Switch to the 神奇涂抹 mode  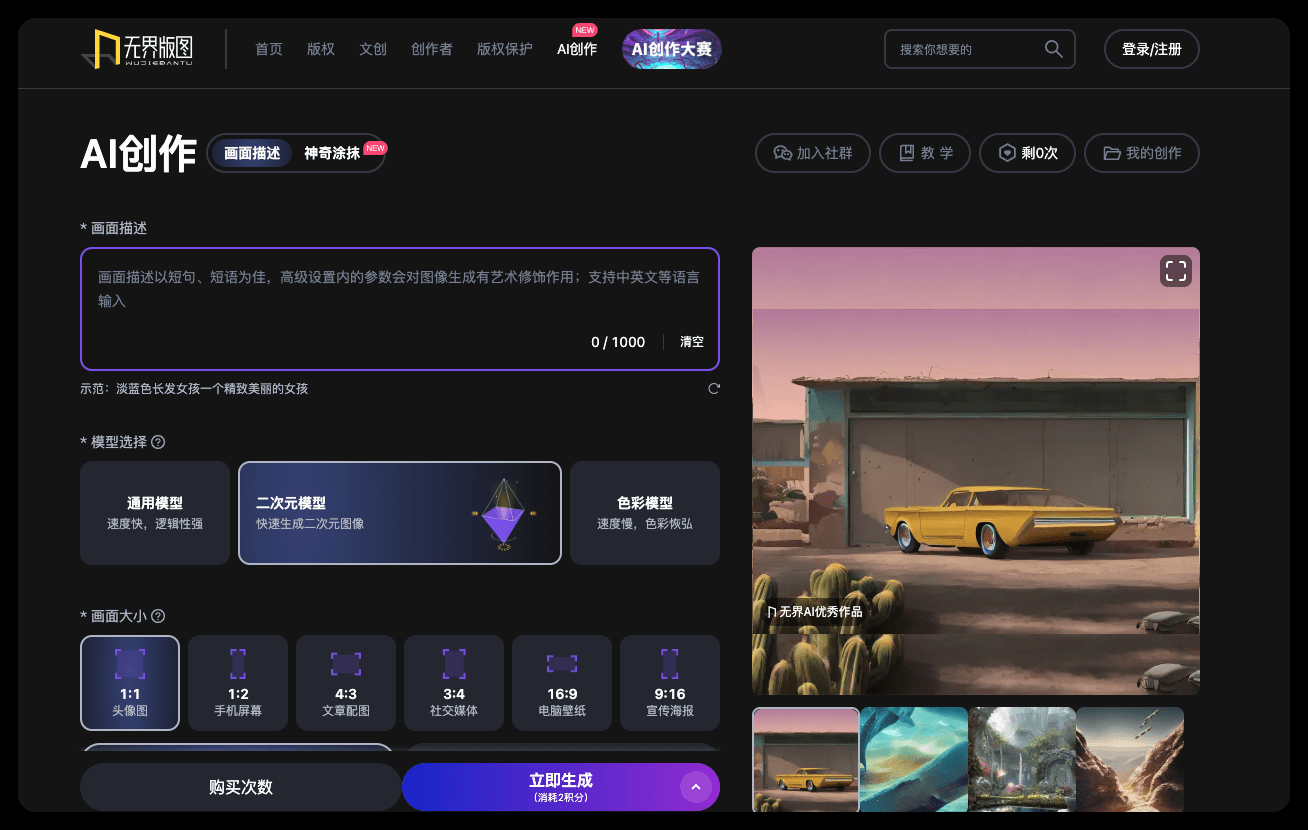333,153
